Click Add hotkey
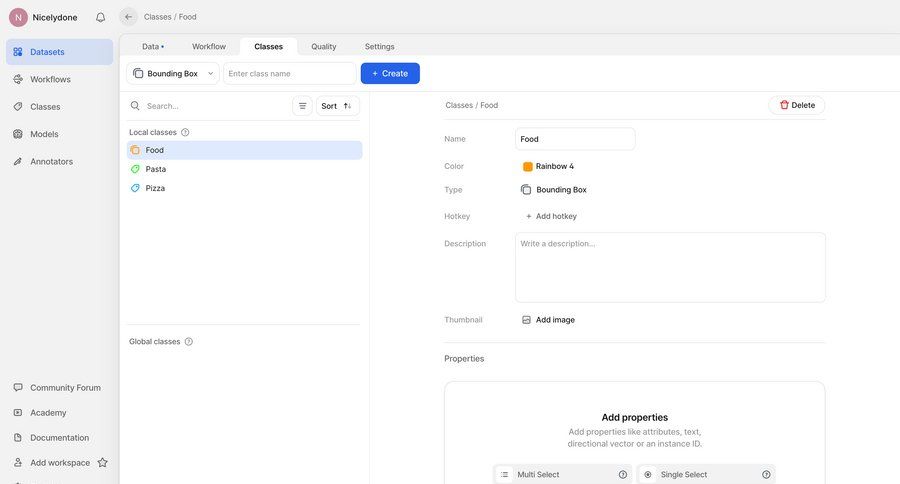This screenshot has width=900, height=484. [552, 216]
